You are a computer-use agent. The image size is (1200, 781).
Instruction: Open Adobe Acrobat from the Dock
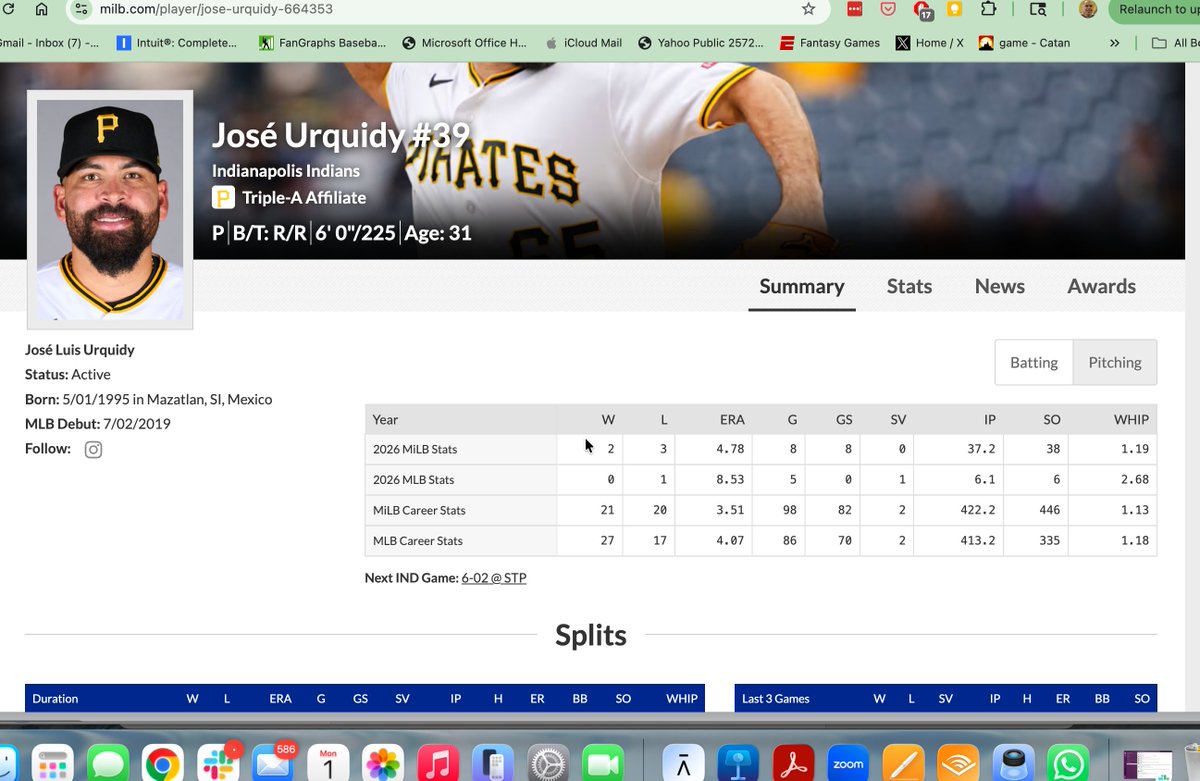[794, 764]
